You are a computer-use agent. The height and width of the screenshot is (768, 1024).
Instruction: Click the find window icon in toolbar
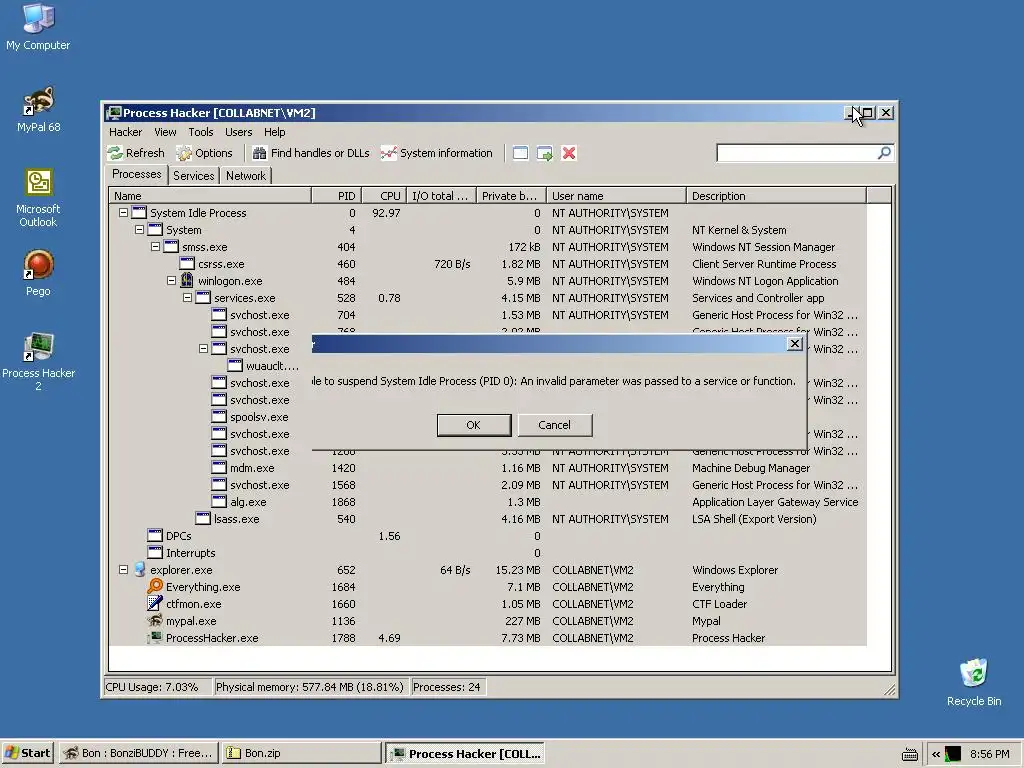tap(520, 153)
